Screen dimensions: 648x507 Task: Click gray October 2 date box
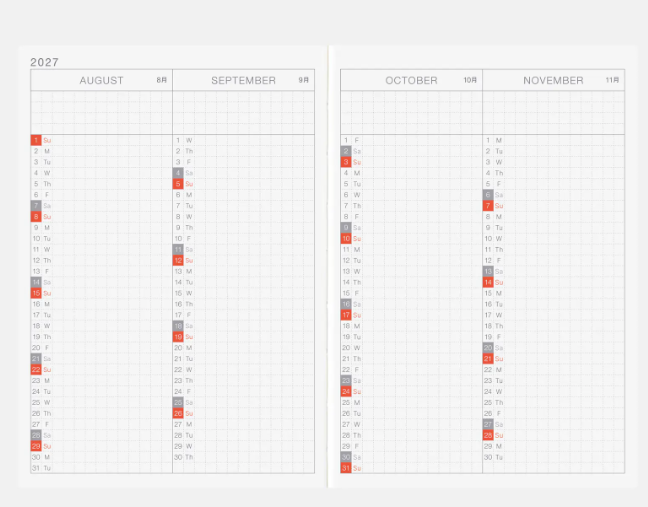pos(346,151)
